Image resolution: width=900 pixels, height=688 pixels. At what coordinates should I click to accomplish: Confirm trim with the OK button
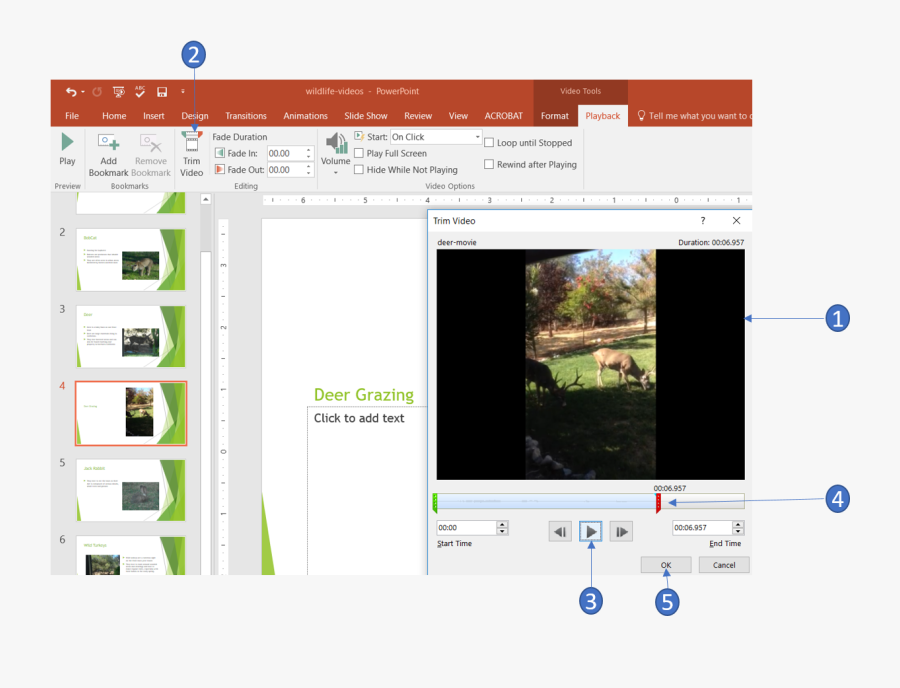(x=666, y=565)
